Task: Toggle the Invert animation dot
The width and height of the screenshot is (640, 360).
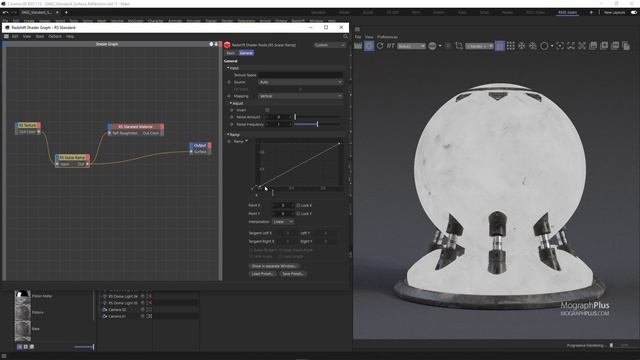Action: point(232,110)
